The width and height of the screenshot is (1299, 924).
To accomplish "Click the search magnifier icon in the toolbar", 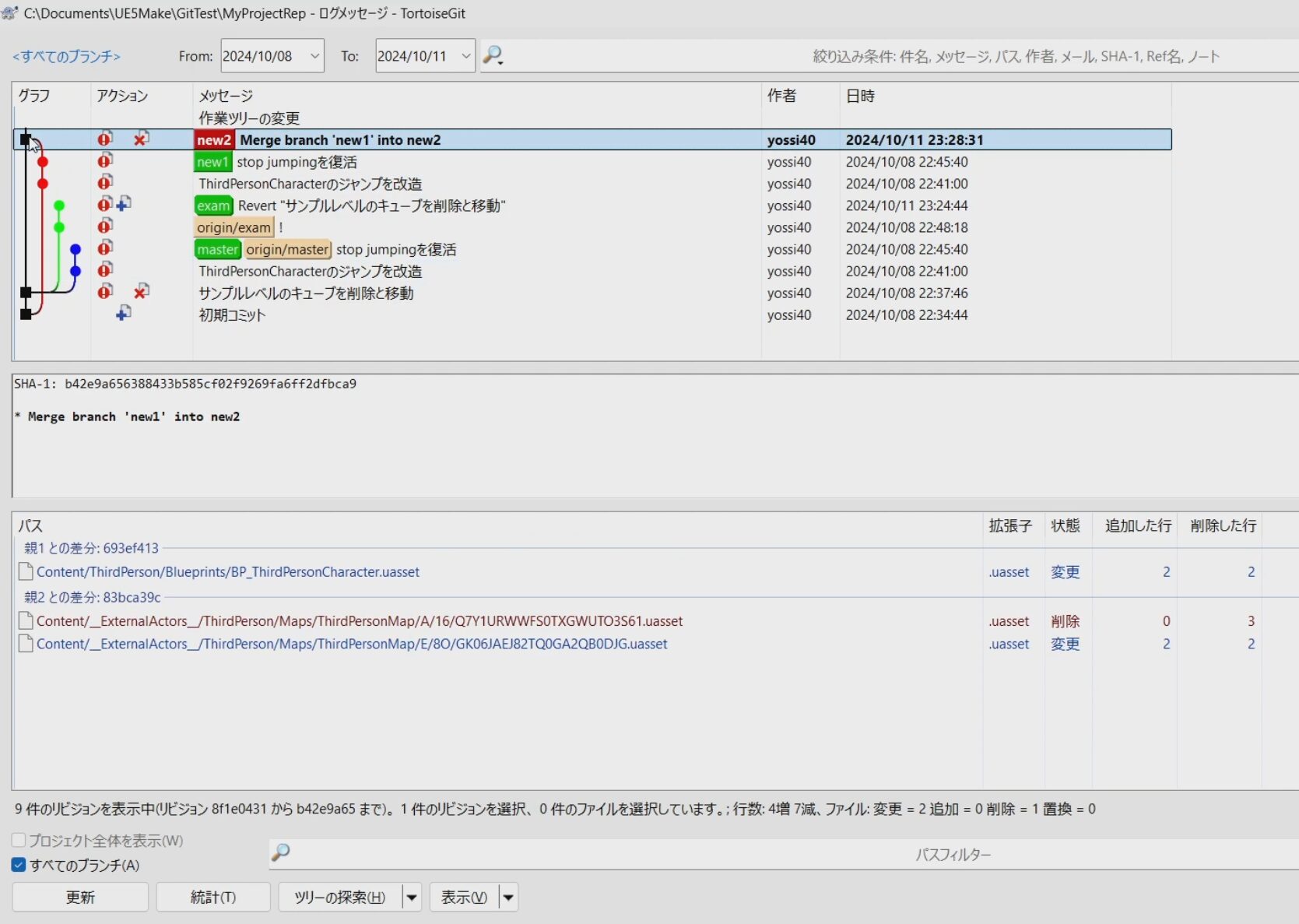I will (x=493, y=55).
